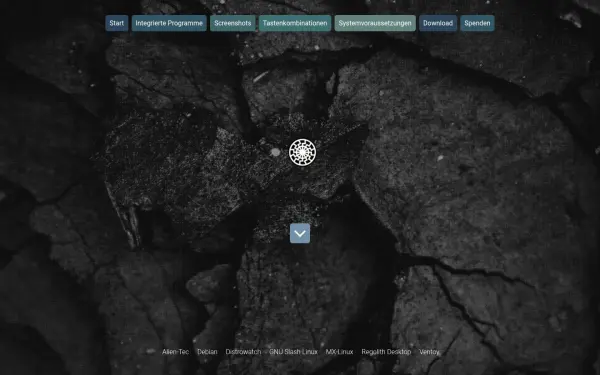Image resolution: width=600 pixels, height=375 pixels.
Task: Go to Integrierte Programme section
Action: pyautogui.click(x=169, y=23)
